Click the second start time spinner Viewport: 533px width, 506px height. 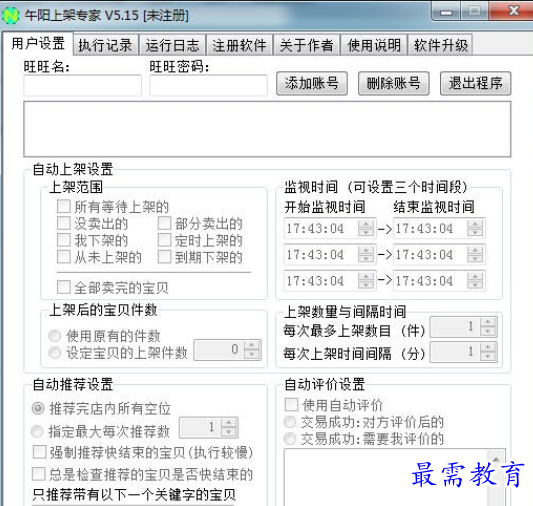366,255
